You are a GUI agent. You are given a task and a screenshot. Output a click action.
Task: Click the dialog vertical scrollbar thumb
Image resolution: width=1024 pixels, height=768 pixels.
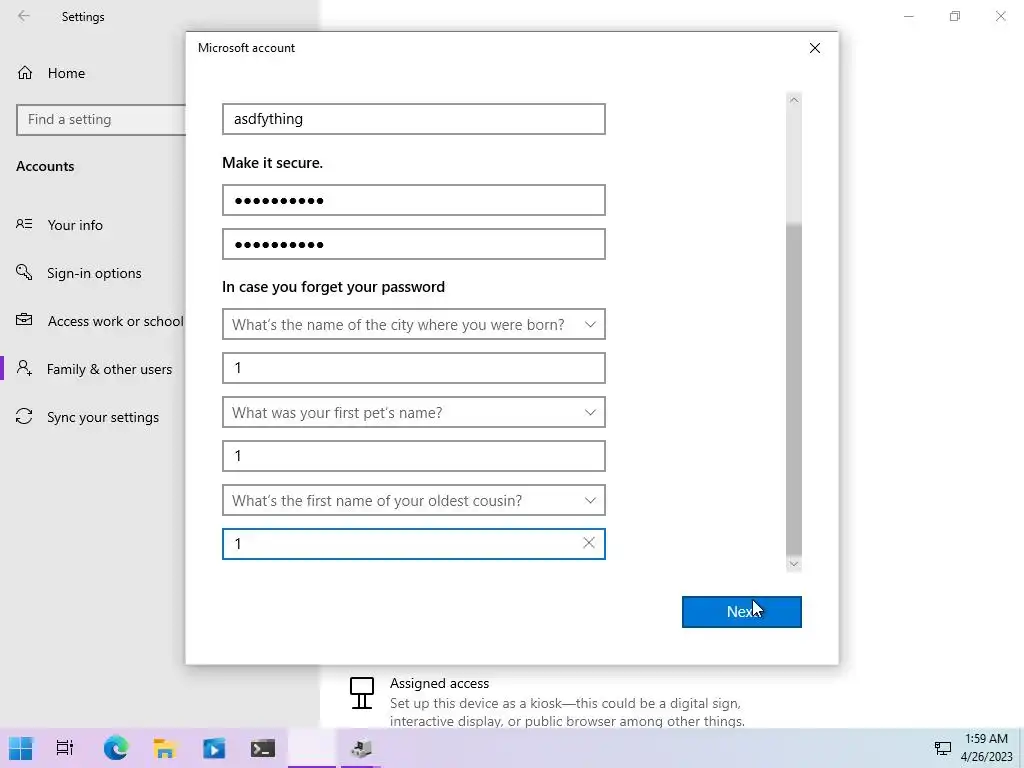tap(793, 389)
